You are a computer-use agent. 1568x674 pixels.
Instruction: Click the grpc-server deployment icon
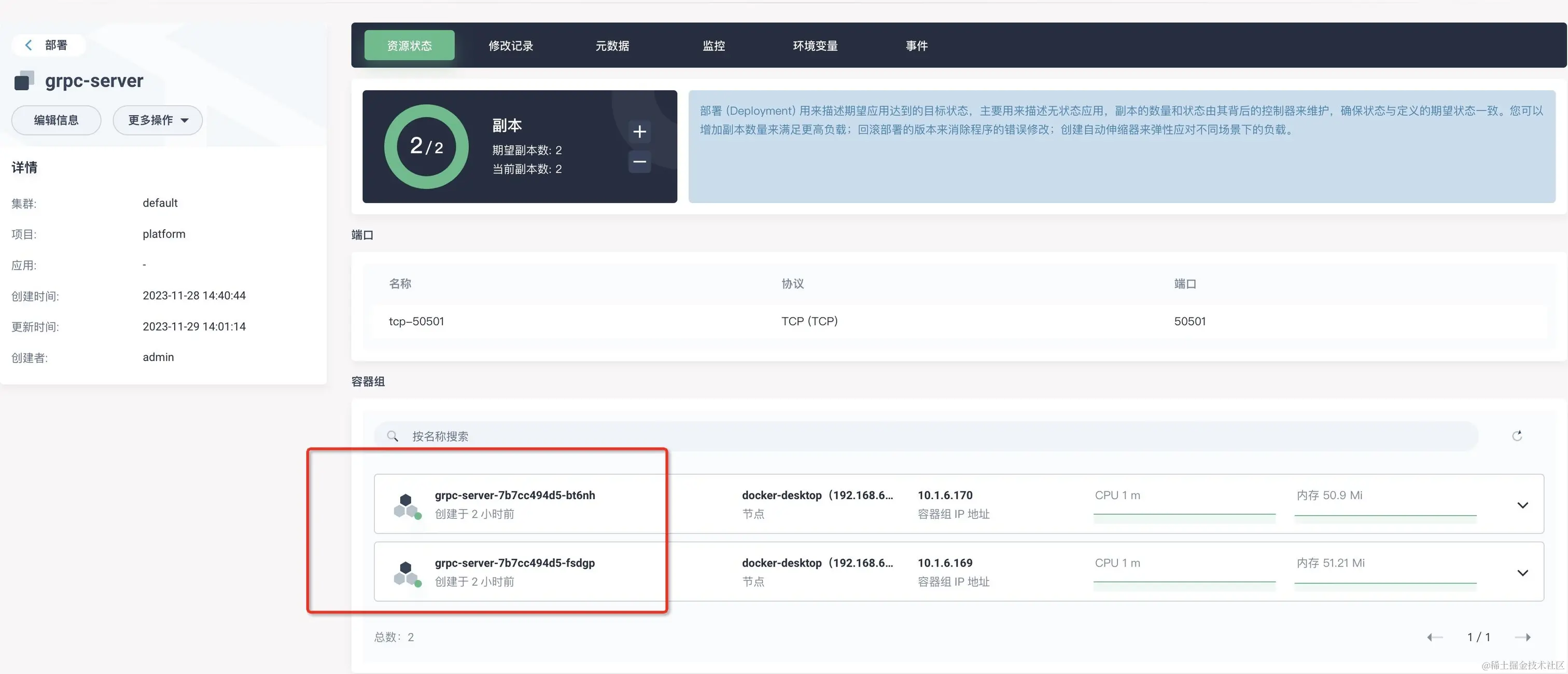[24, 81]
